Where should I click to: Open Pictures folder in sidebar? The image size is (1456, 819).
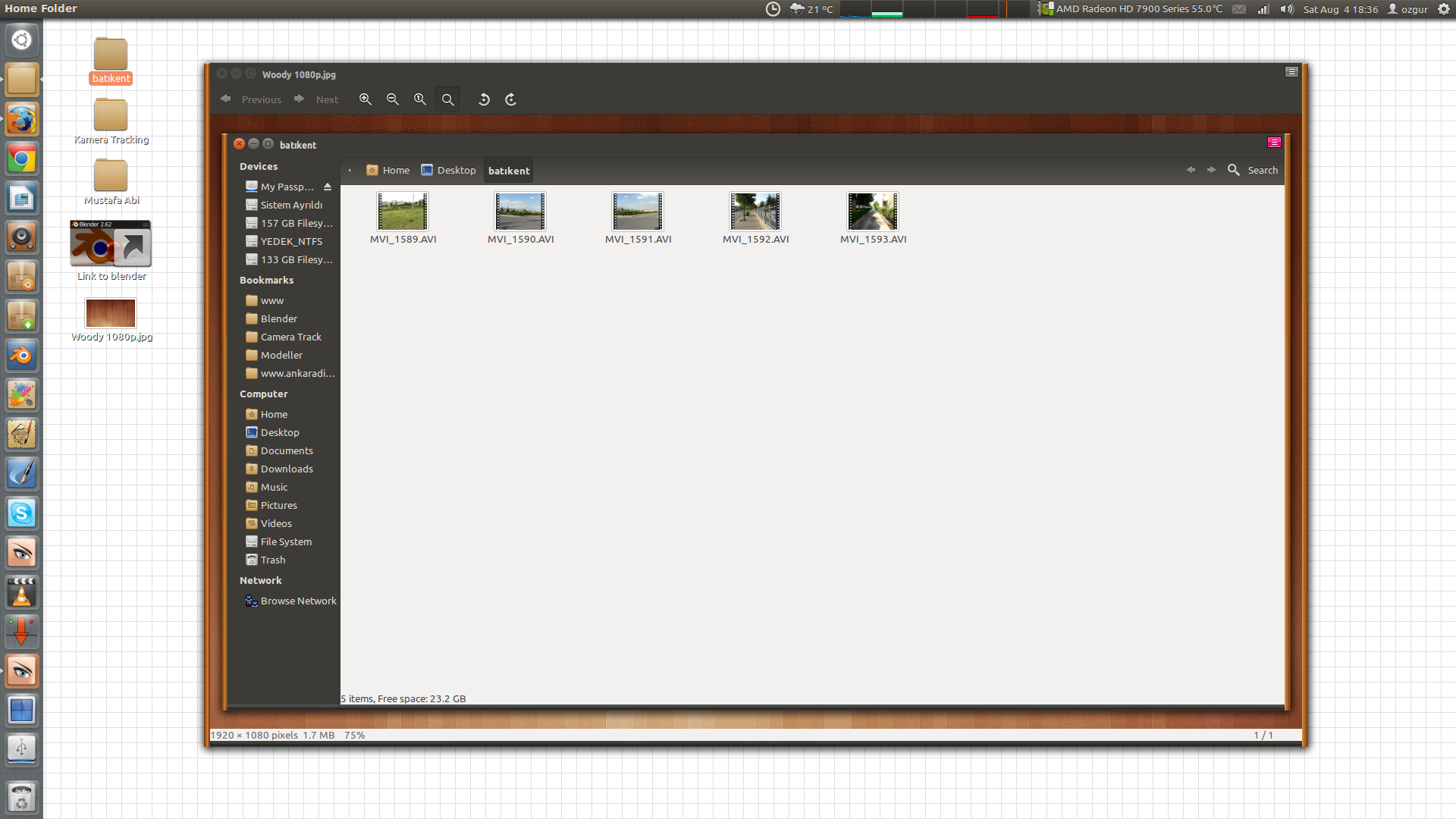point(271,505)
